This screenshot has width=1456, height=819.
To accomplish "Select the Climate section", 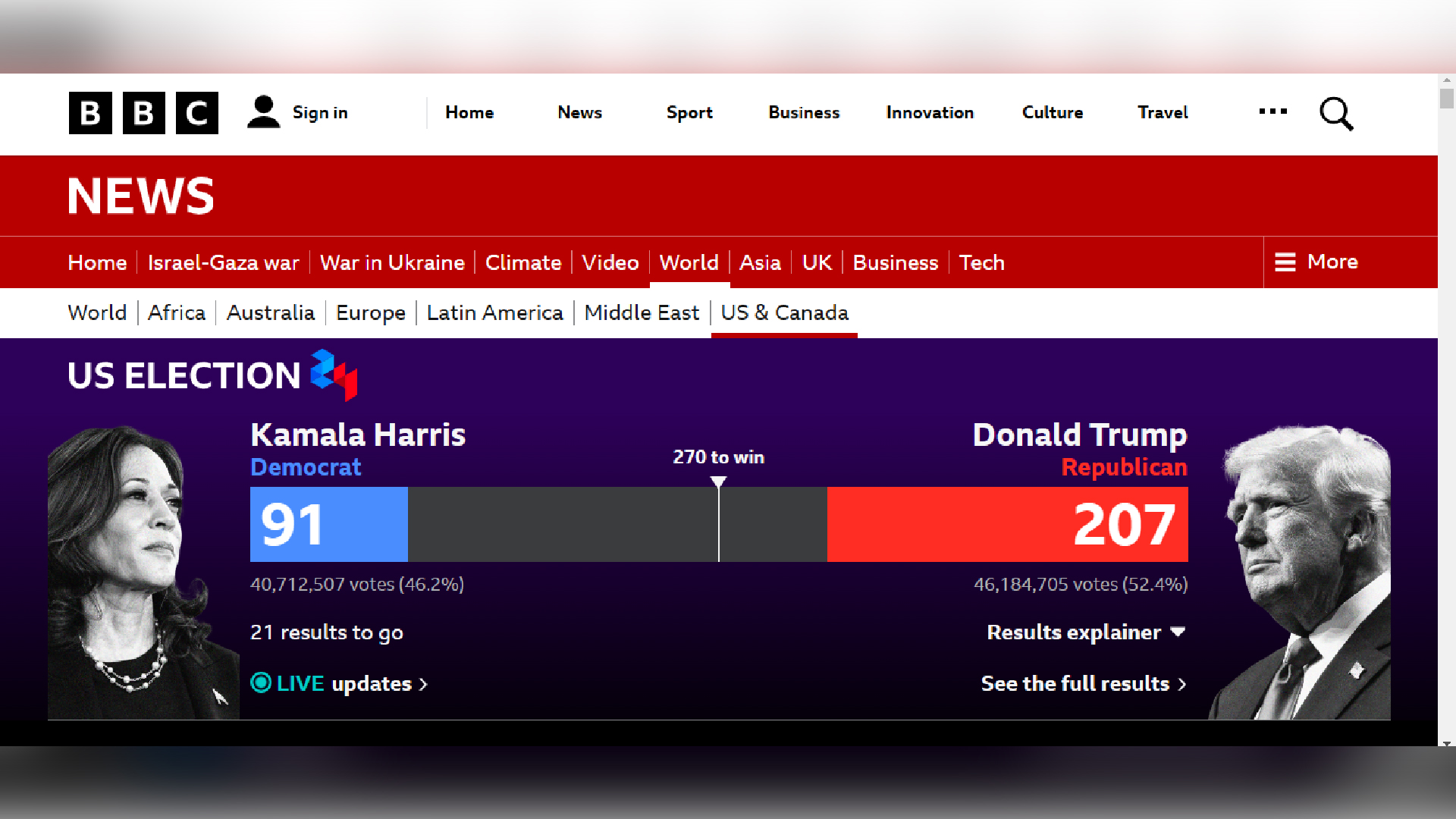I will (x=523, y=262).
